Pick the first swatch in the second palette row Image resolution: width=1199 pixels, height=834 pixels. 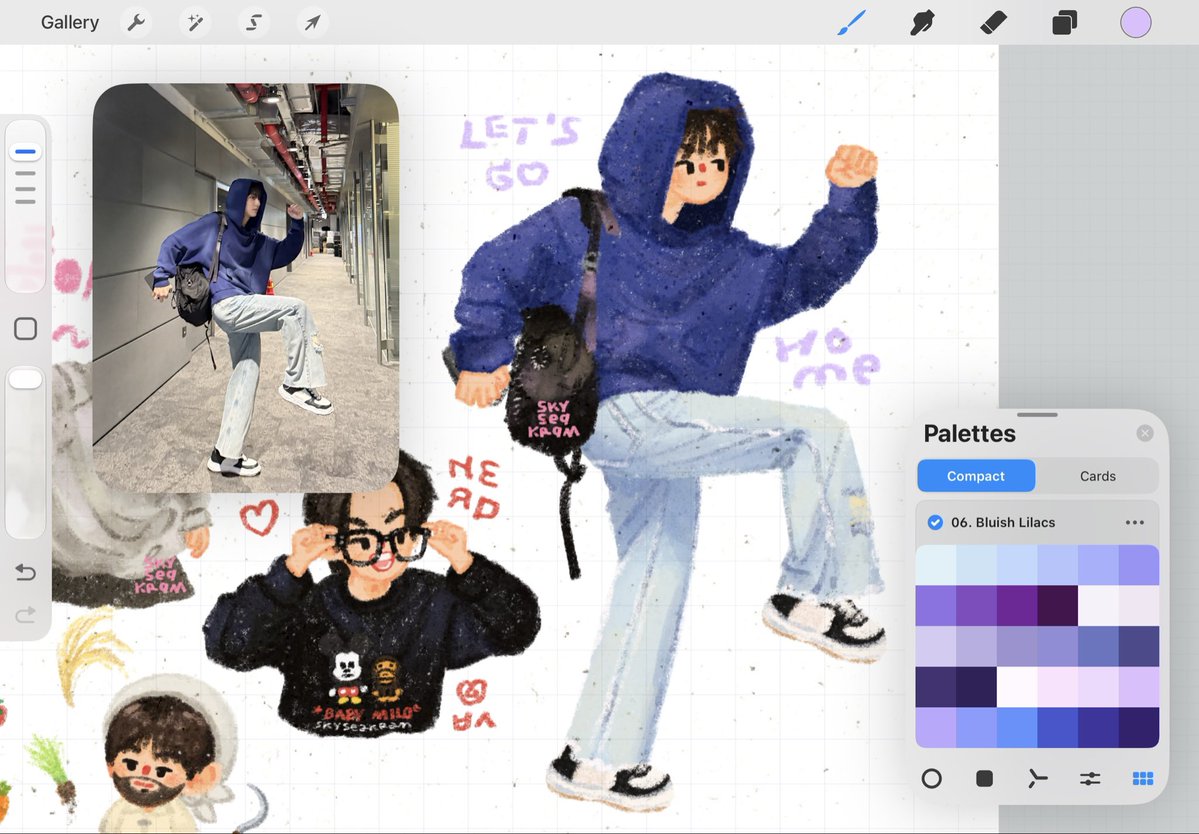[936, 605]
